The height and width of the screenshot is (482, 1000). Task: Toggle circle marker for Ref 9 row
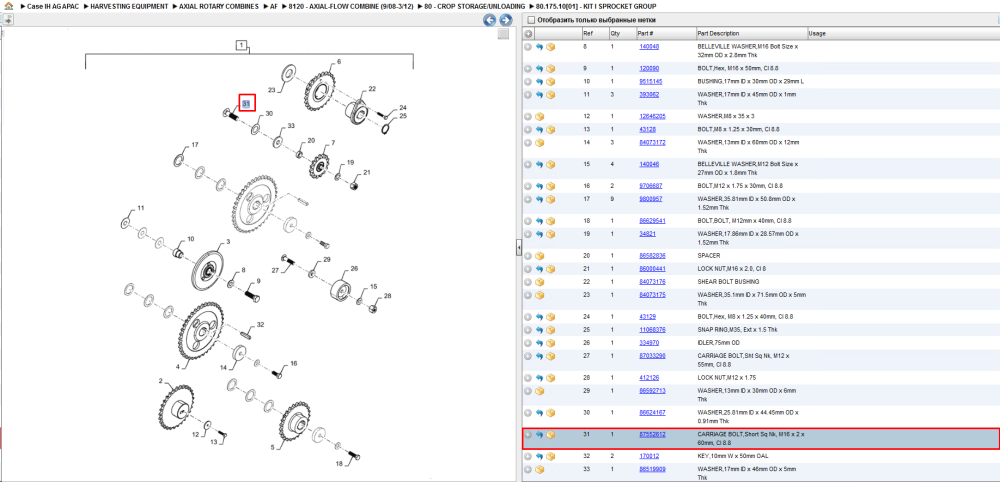coord(528,69)
